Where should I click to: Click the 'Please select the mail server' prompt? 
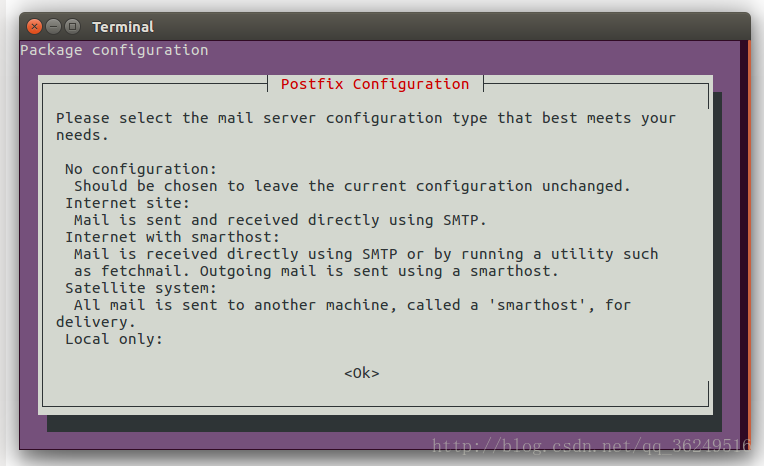[366, 118]
